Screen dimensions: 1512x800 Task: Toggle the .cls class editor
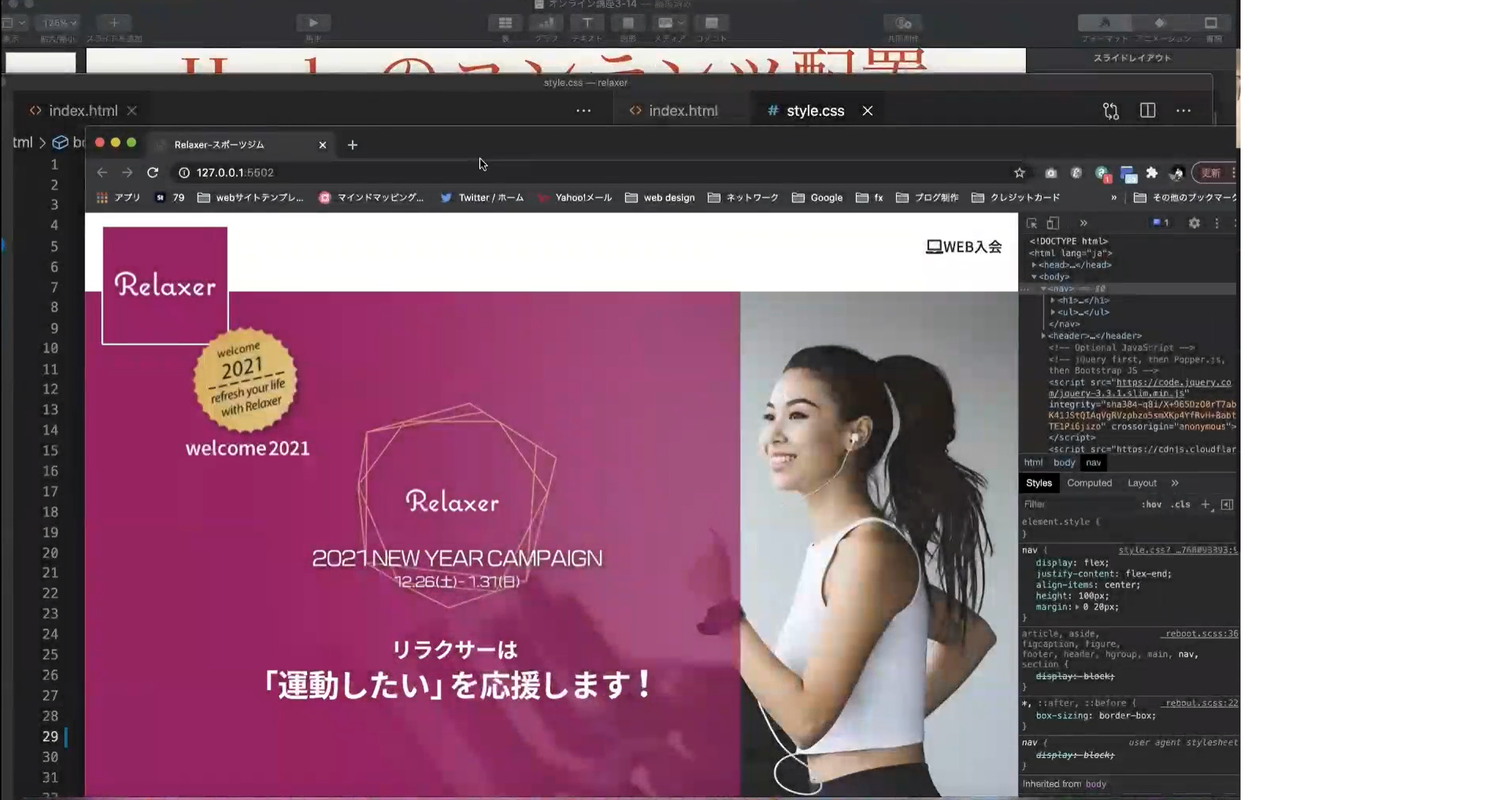[1180, 504]
